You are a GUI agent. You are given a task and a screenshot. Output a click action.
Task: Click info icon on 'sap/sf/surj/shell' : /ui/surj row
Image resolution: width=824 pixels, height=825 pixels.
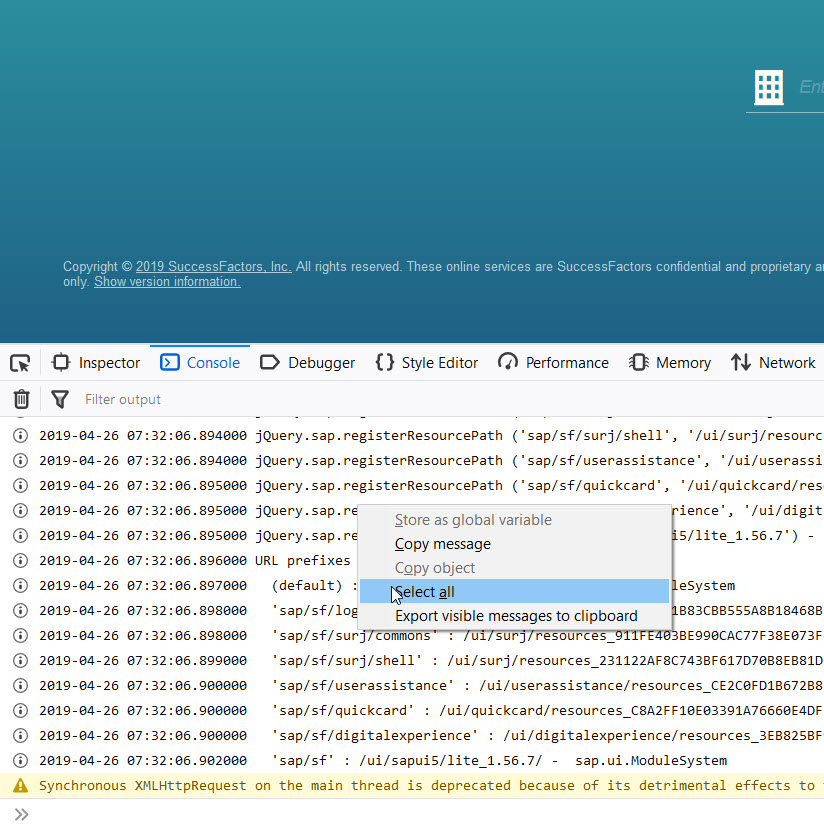point(21,661)
